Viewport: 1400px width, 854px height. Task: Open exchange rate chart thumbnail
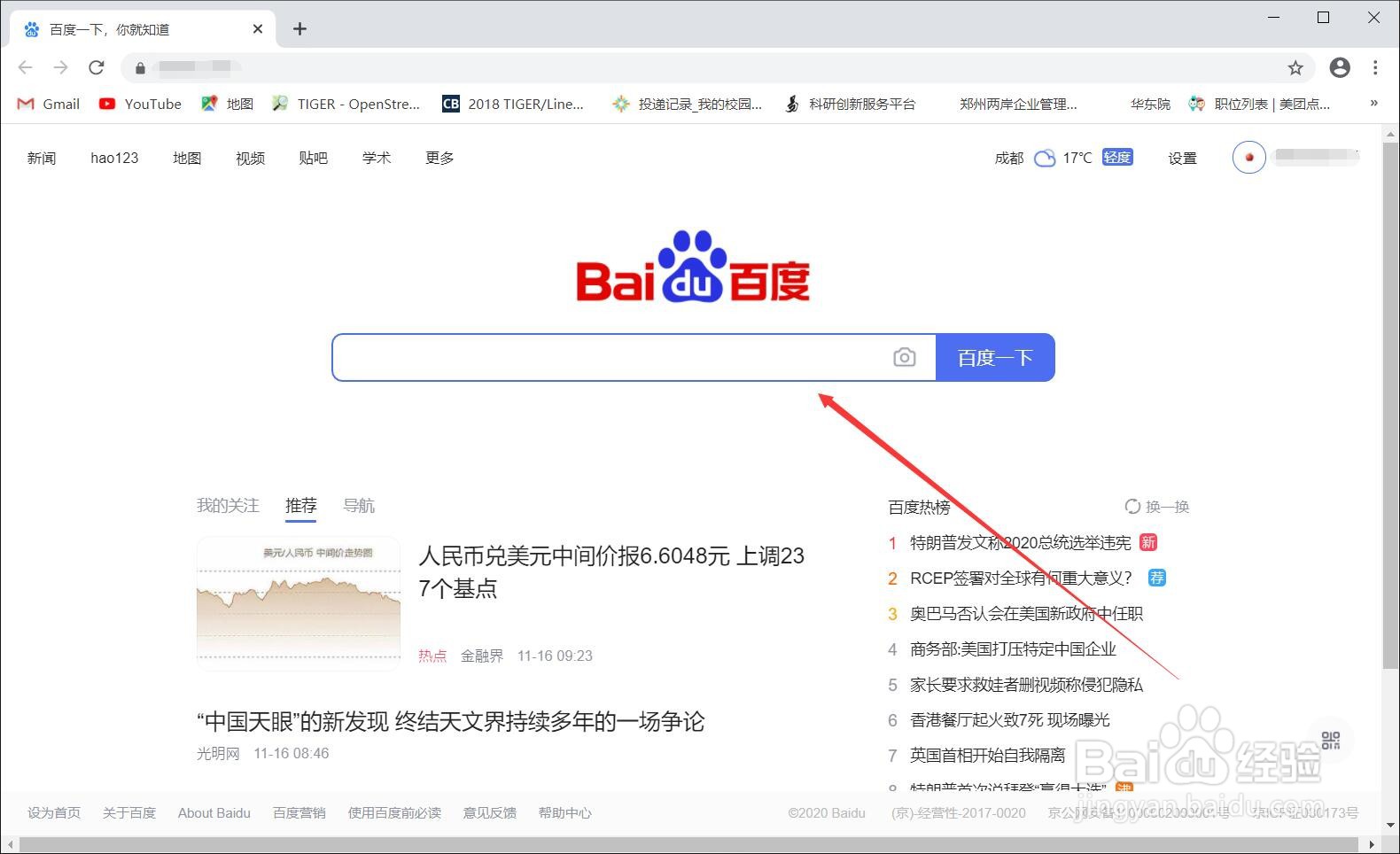[299, 602]
